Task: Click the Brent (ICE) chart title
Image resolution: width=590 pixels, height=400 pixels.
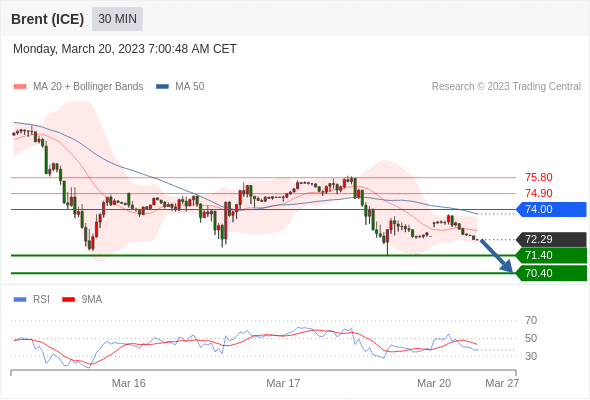Action: coord(47,19)
